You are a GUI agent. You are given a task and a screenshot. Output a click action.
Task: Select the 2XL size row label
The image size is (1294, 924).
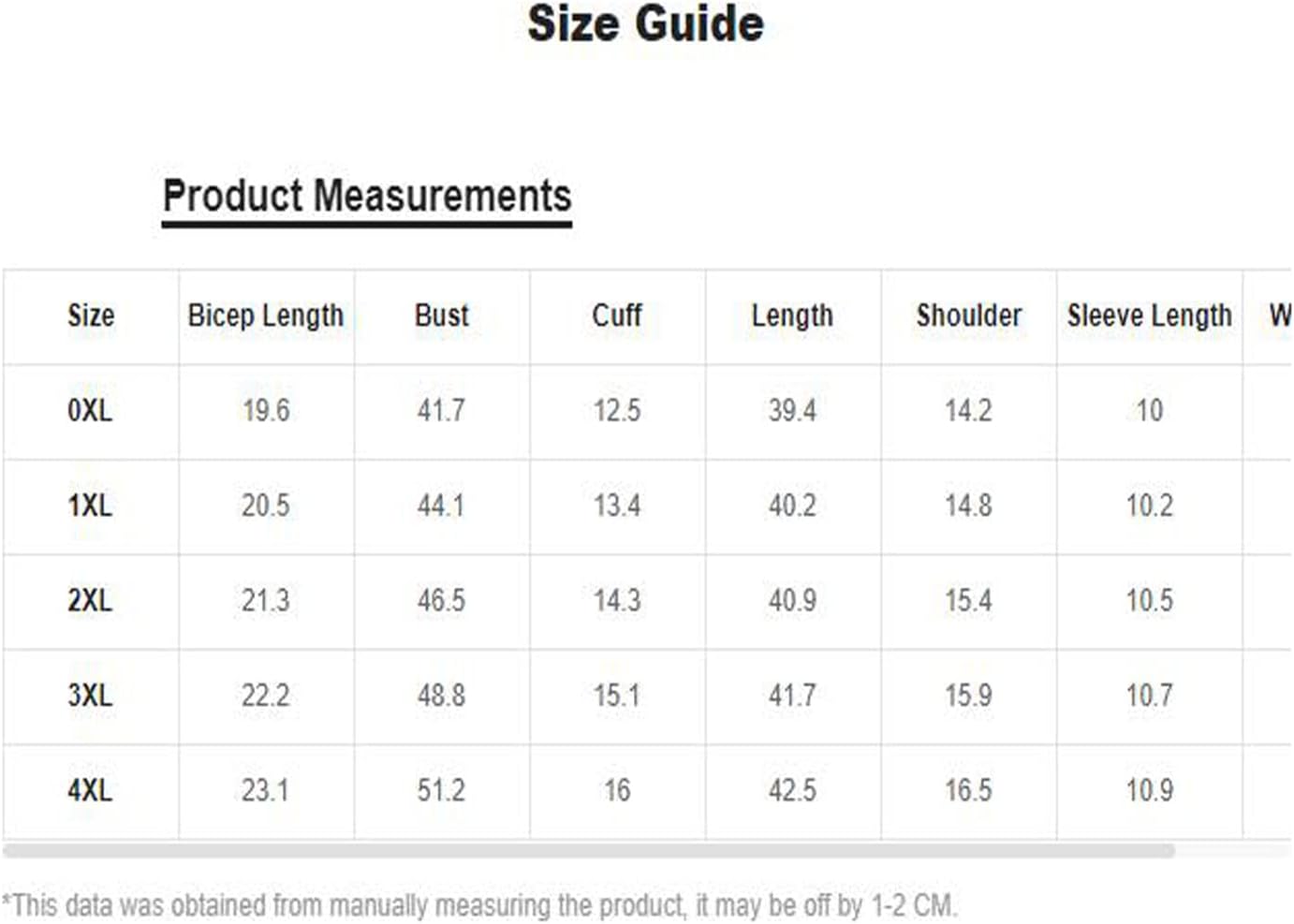coord(90,600)
